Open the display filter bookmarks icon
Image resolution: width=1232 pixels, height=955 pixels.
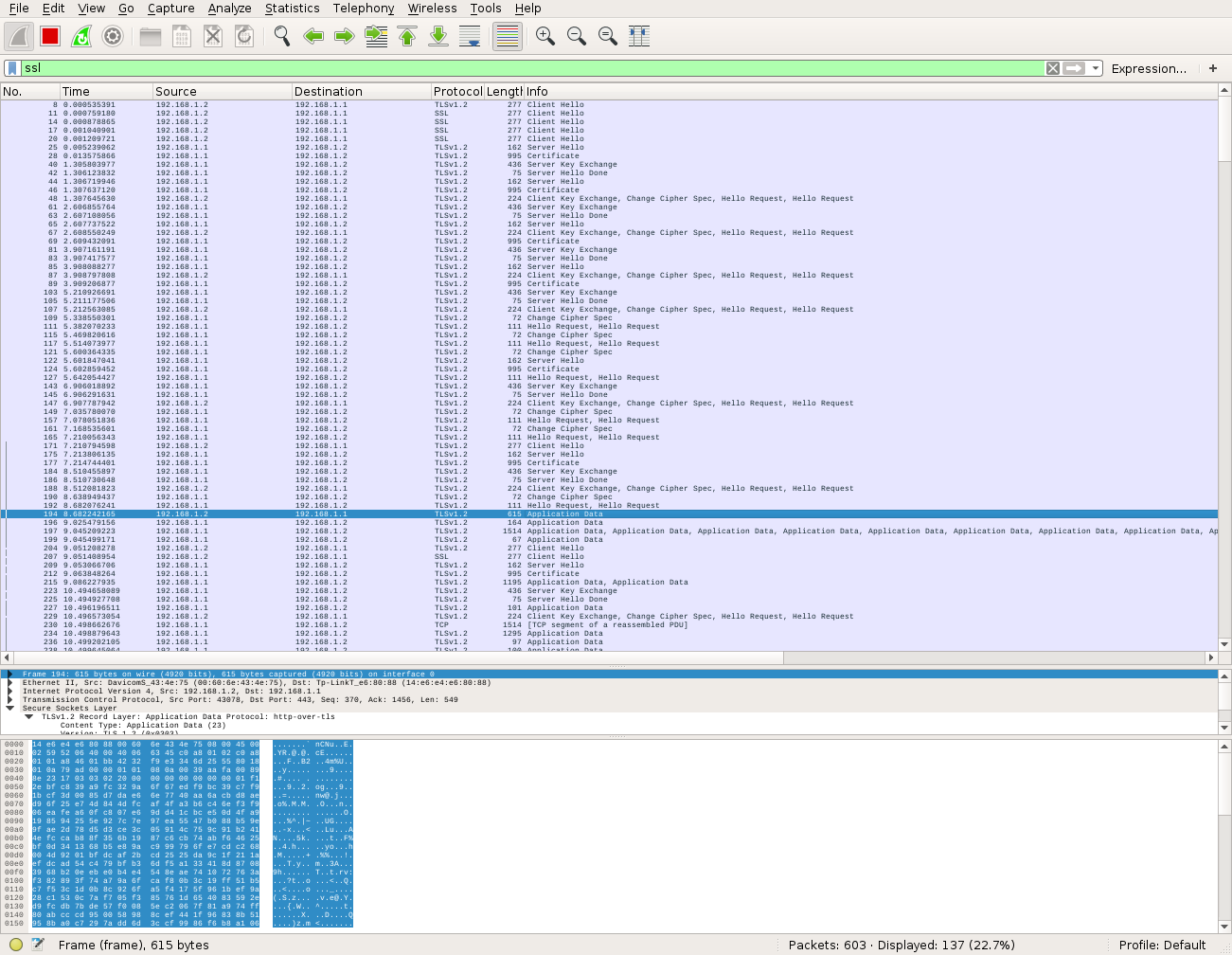pyautogui.click(x=12, y=68)
